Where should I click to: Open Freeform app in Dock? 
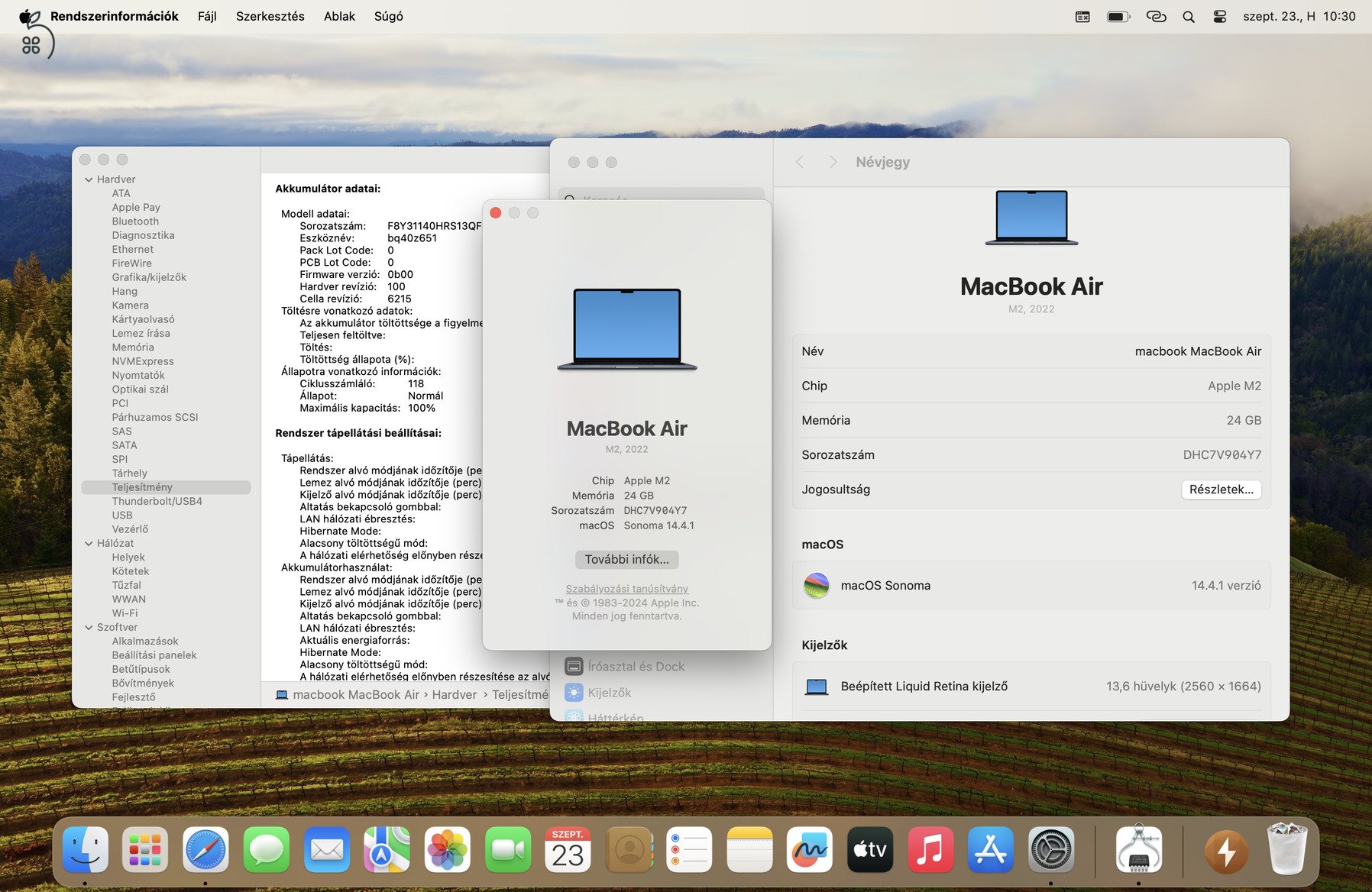coord(810,849)
